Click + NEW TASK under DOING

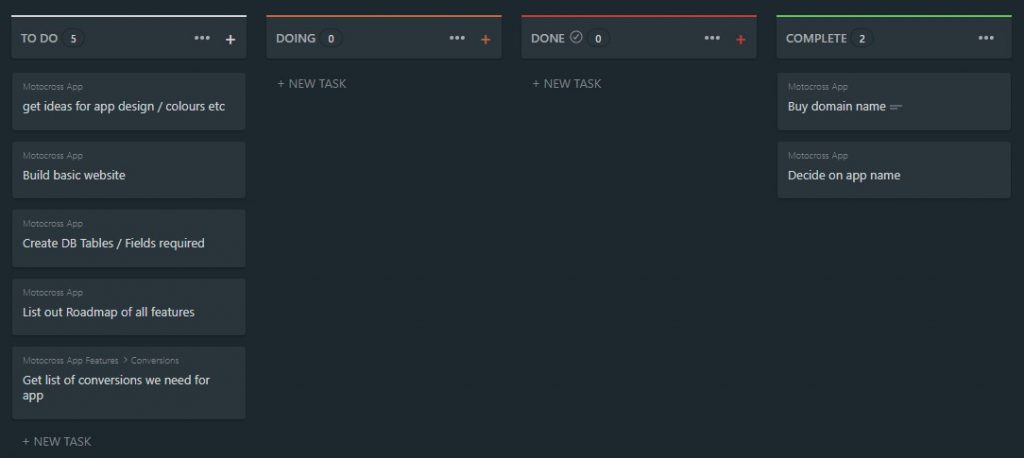[312, 84]
